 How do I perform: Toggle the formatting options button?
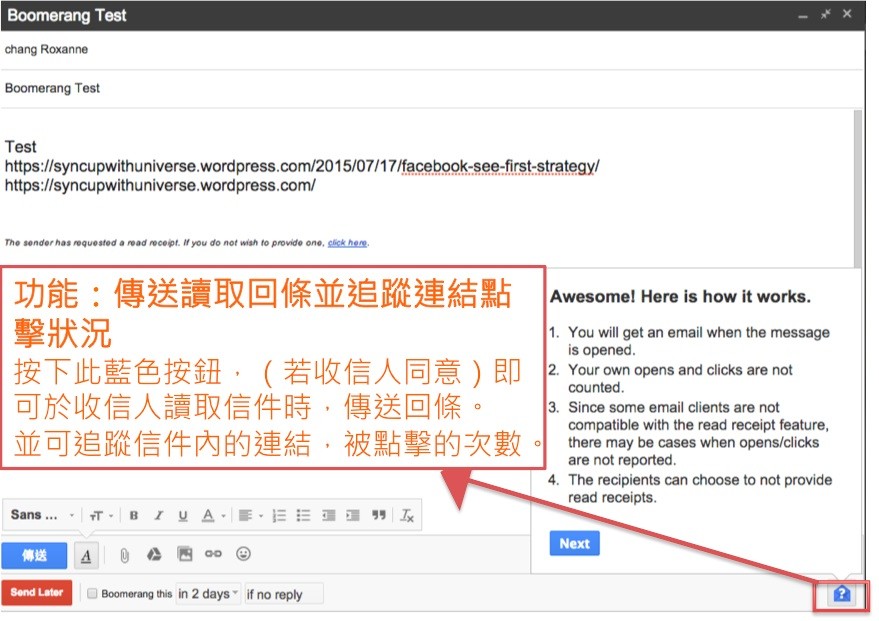(87, 555)
